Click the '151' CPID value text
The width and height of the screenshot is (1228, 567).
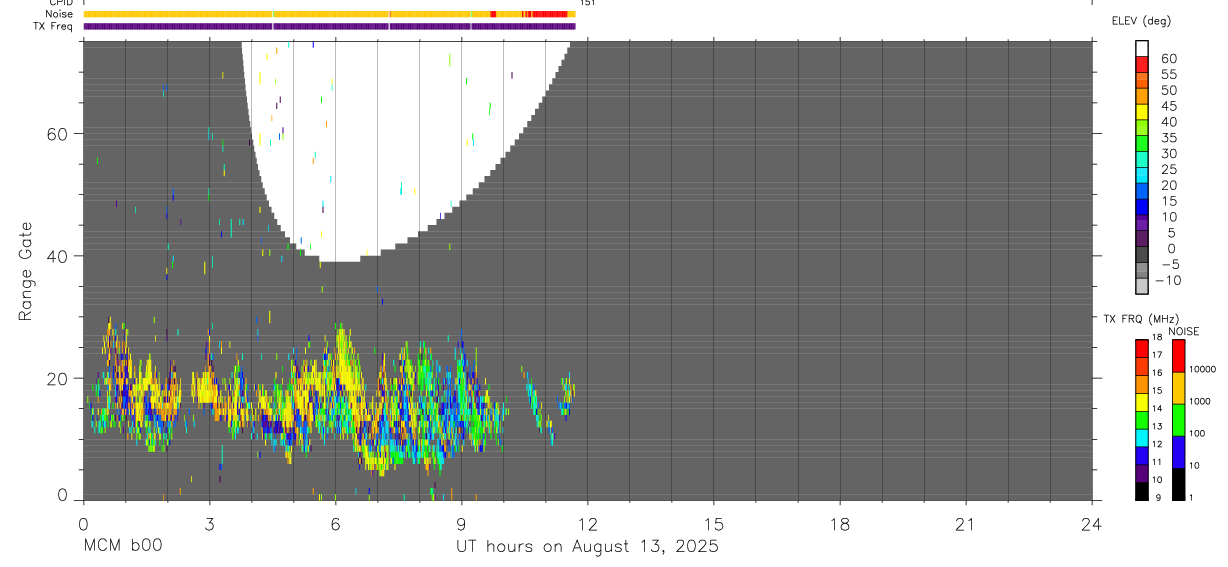588,3
